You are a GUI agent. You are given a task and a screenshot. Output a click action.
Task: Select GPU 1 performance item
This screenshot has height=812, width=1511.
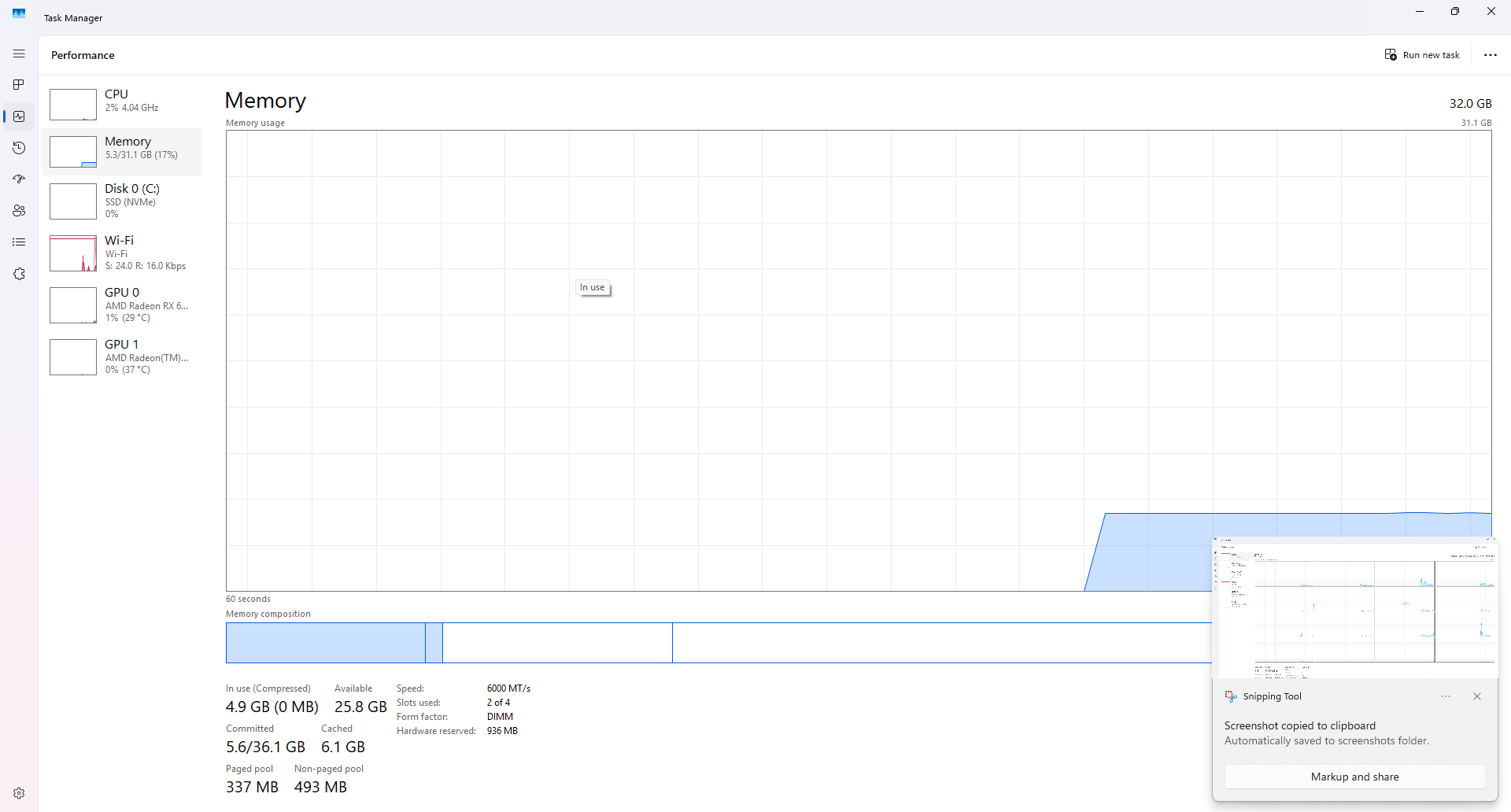tap(122, 356)
